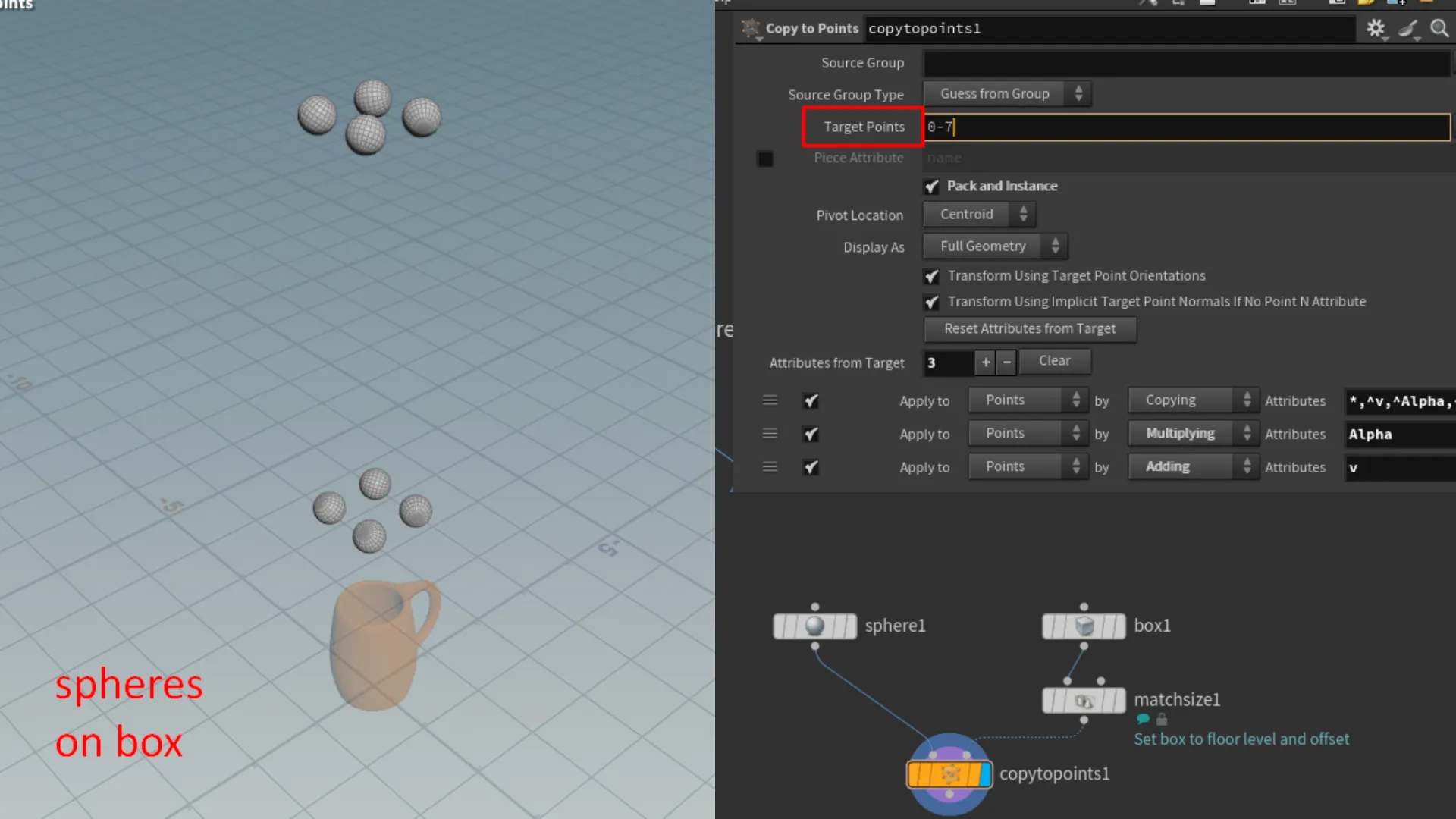
Task: Select the copytopoints1 node
Action: pos(949,773)
